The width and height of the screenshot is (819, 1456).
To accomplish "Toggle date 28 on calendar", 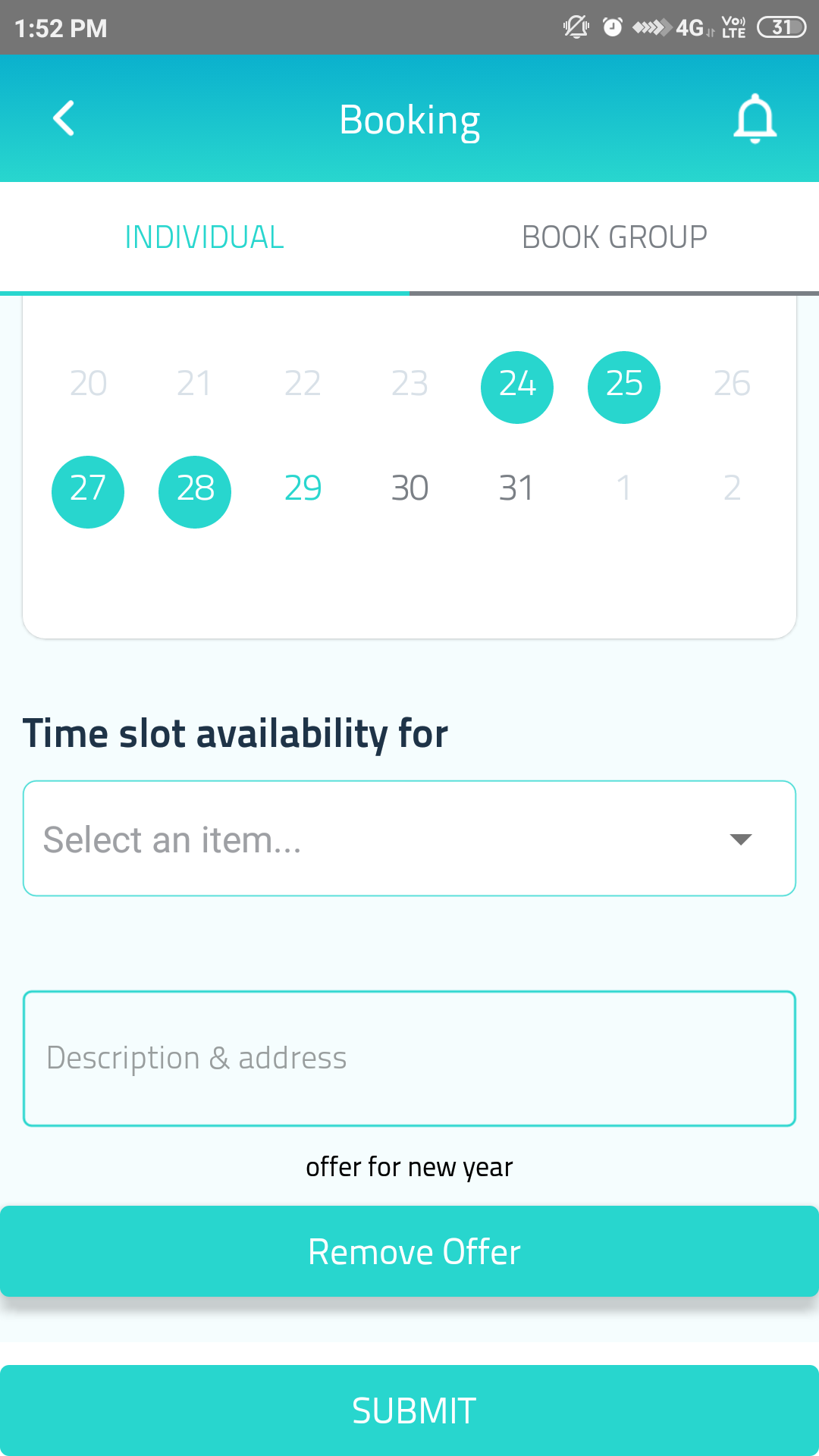I will (x=195, y=491).
